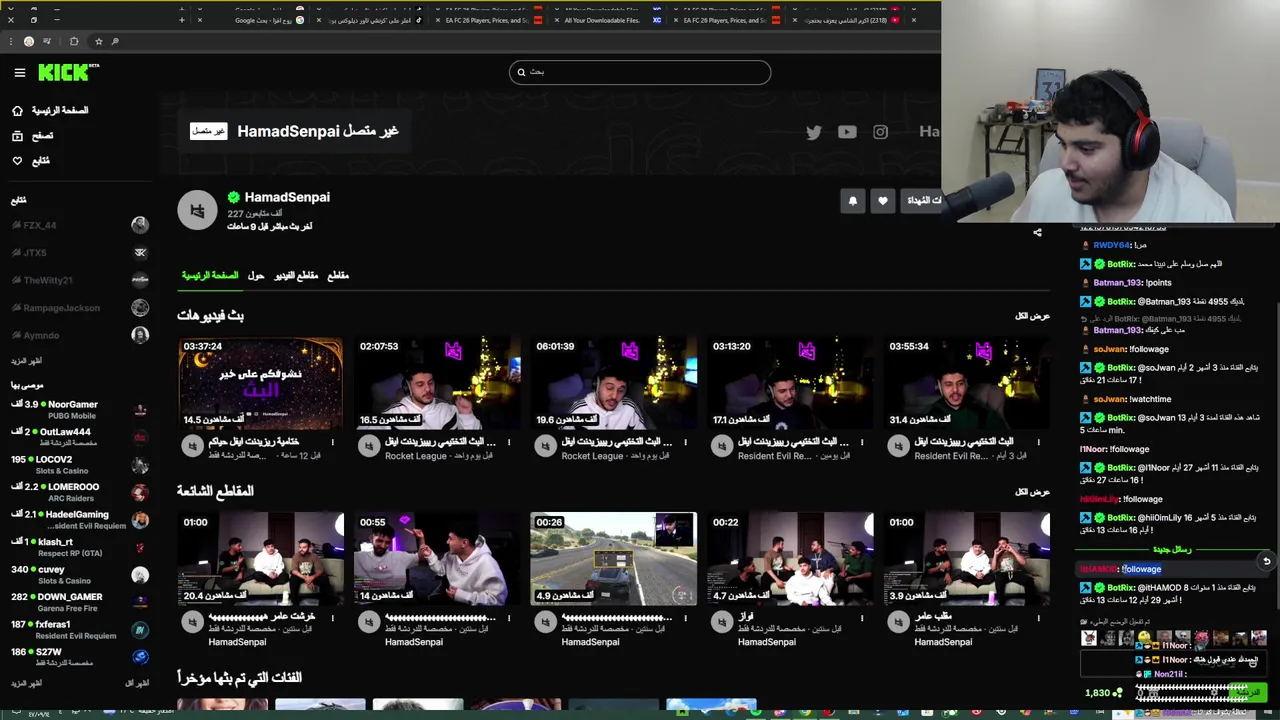The width and height of the screenshot is (1280, 720).
Task: Play the 00:26 driving clip
Action: click(x=614, y=559)
